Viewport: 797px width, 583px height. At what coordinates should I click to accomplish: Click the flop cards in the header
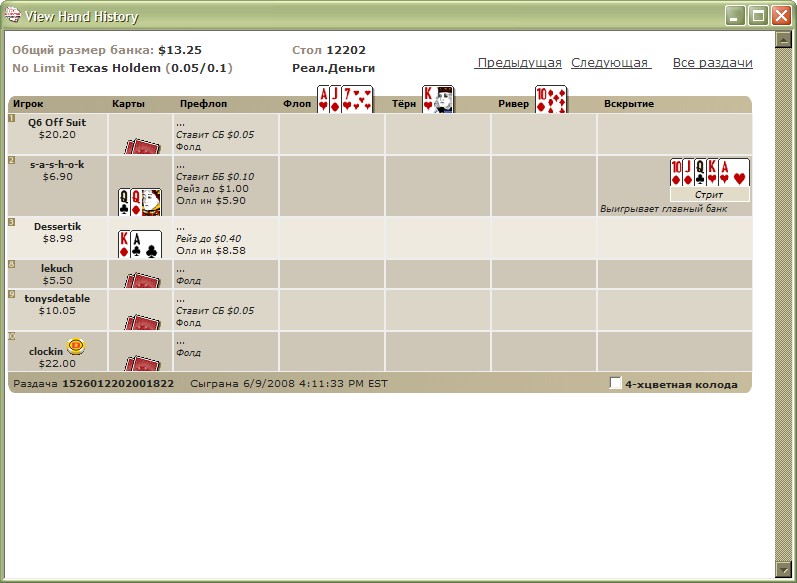(x=345, y=99)
